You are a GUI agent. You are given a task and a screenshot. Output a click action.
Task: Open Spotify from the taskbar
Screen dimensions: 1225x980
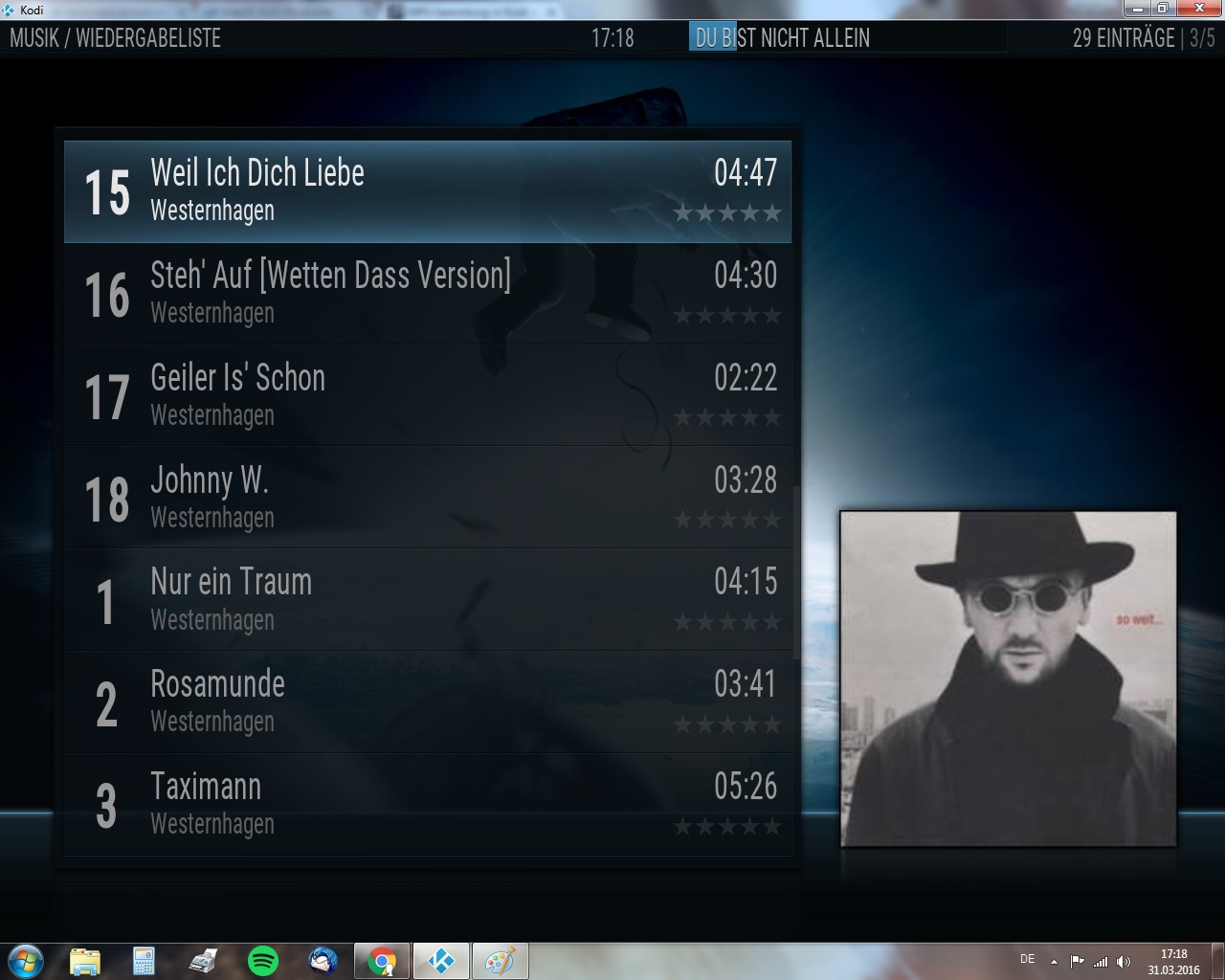pyautogui.click(x=263, y=960)
